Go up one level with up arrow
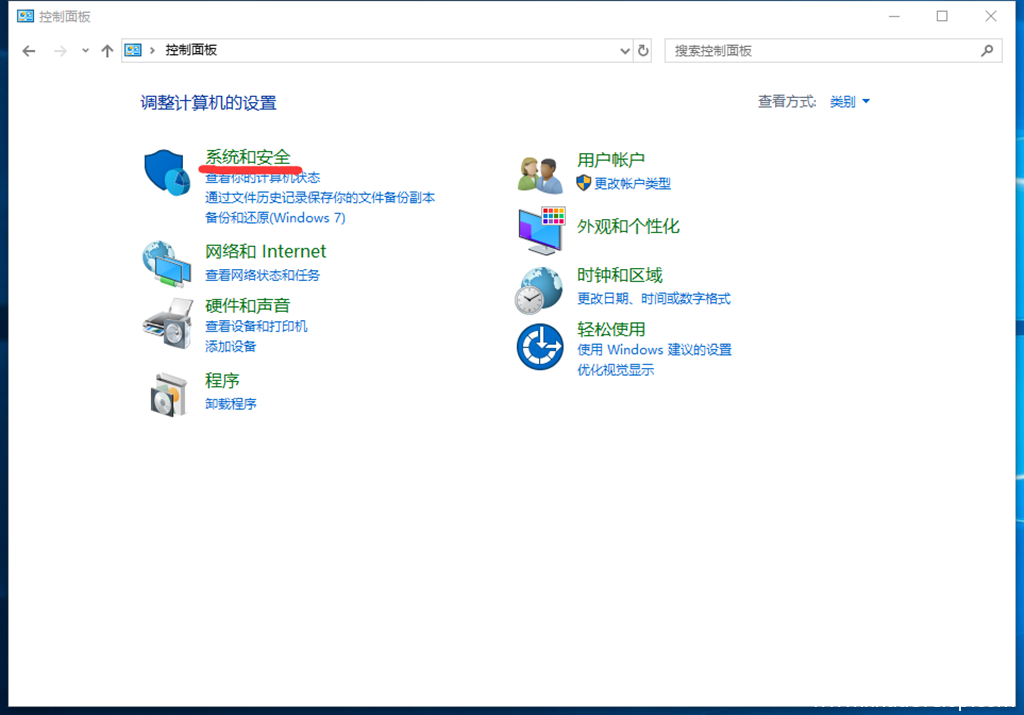The image size is (1024, 715). click(x=107, y=50)
